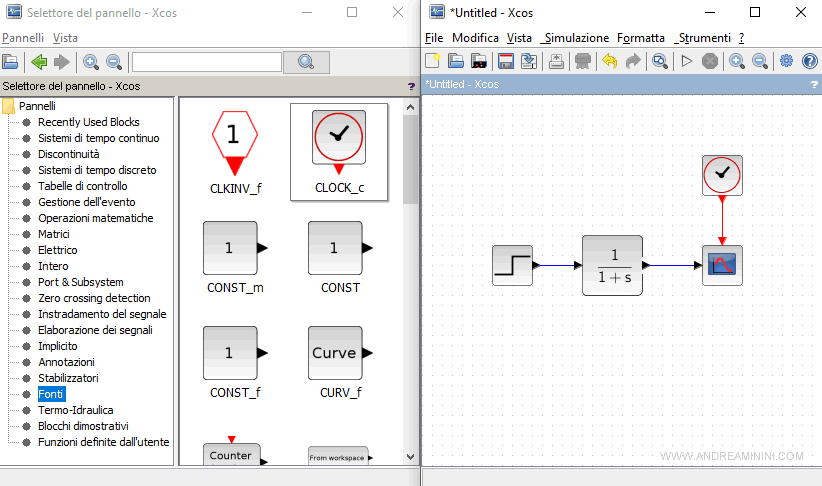Open Xcos demos gear icon
Screen dimensions: 822x486
coord(786,61)
